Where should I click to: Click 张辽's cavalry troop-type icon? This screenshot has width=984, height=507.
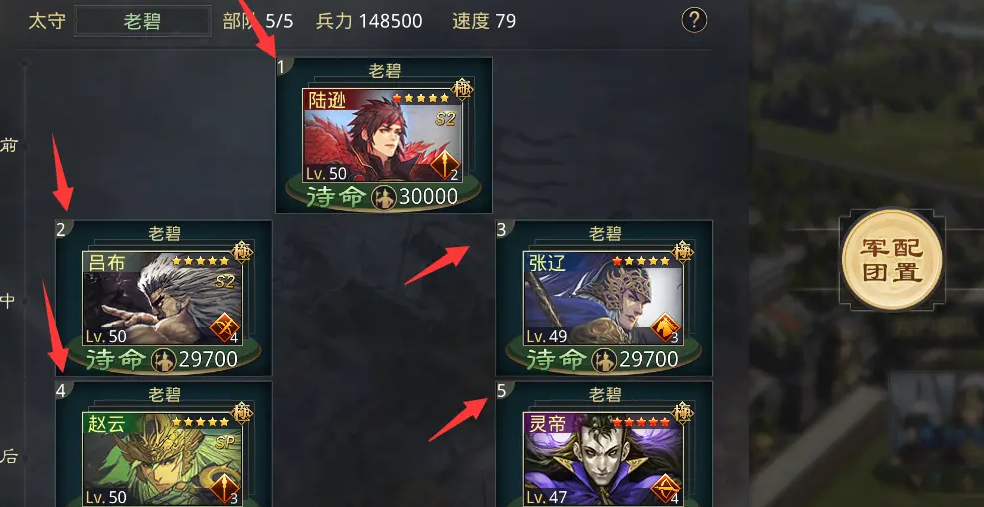(665, 328)
